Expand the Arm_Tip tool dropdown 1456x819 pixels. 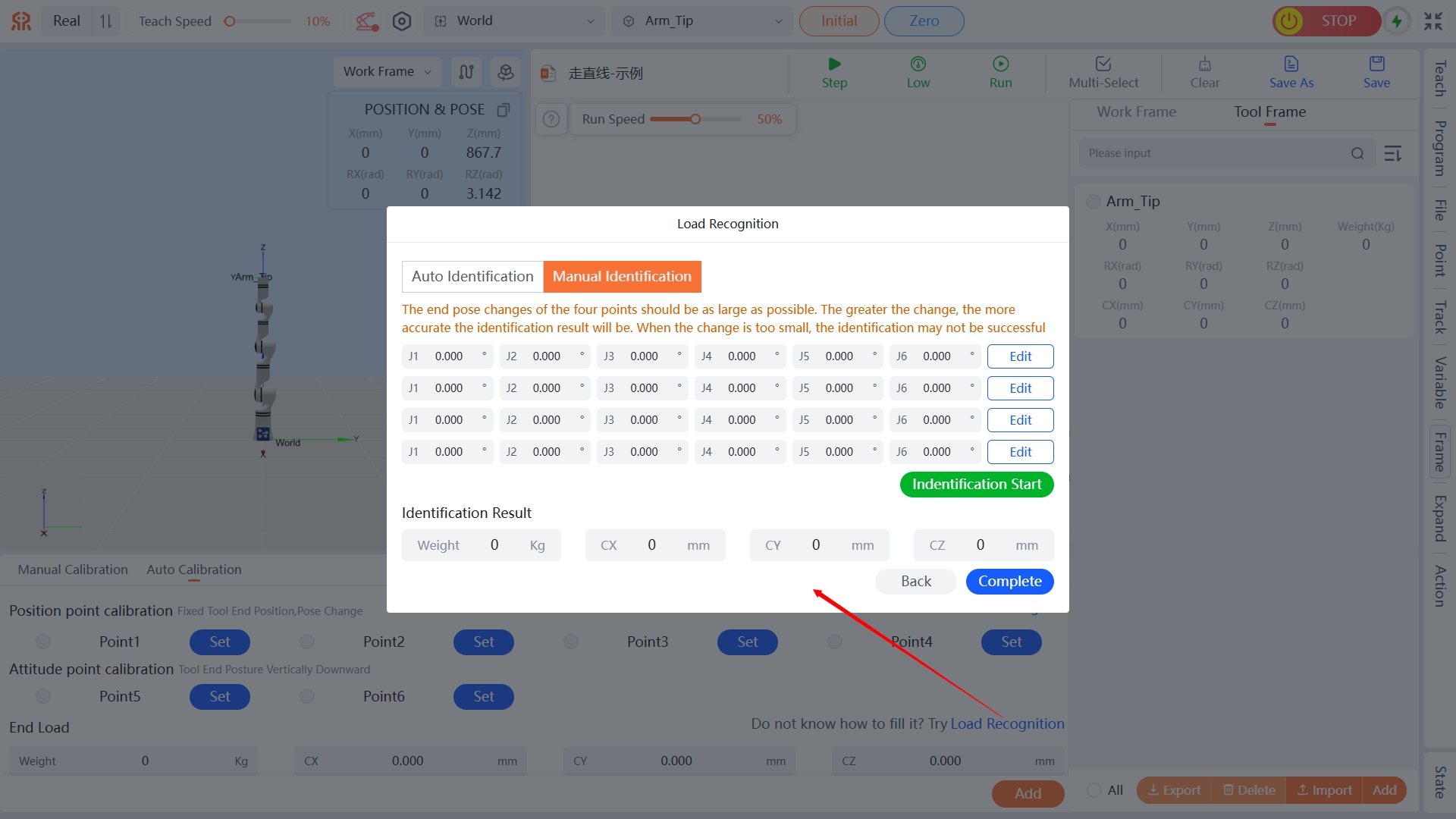coord(702,21)
